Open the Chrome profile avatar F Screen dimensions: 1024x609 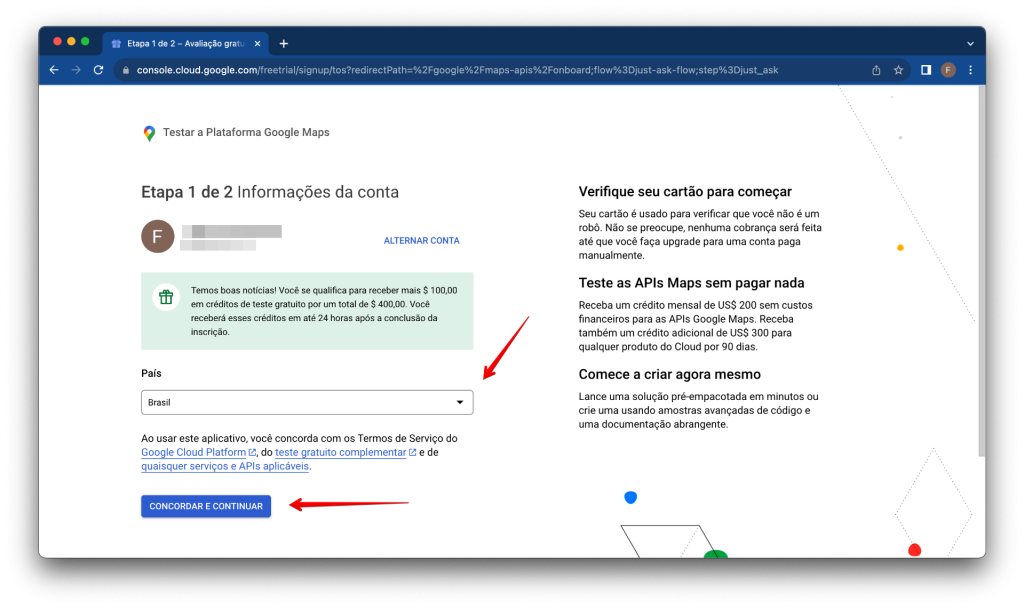(x=948, y=70)
